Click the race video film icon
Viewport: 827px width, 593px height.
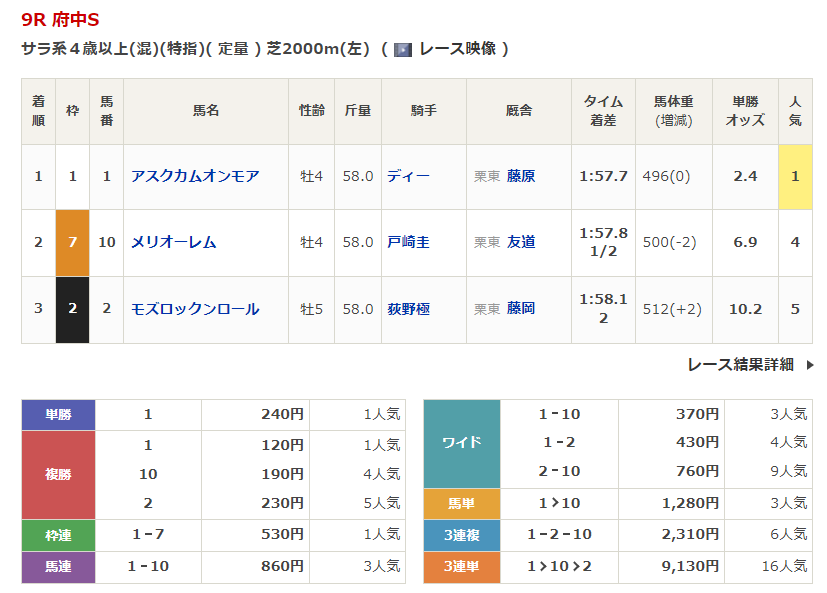pos(402,49)
